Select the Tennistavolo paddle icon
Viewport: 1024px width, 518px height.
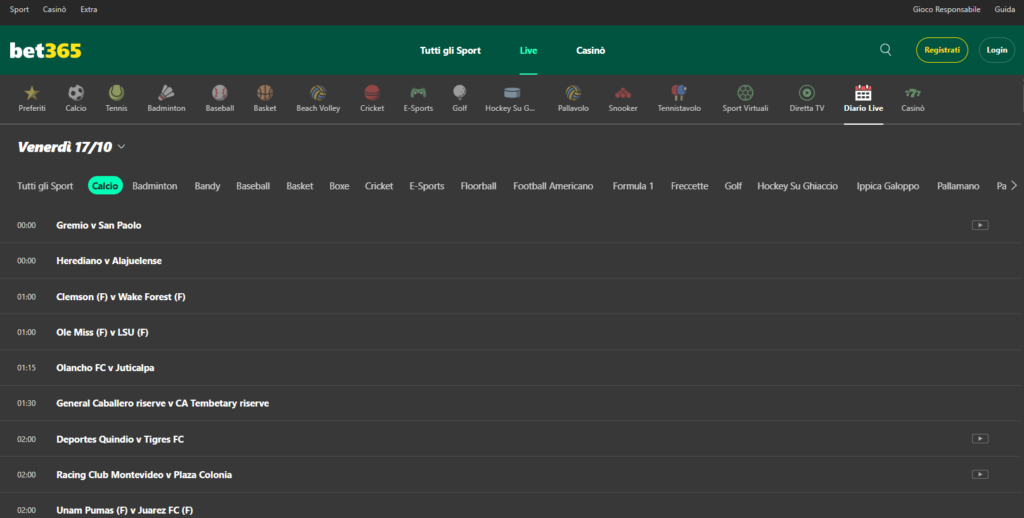point(679,93)
